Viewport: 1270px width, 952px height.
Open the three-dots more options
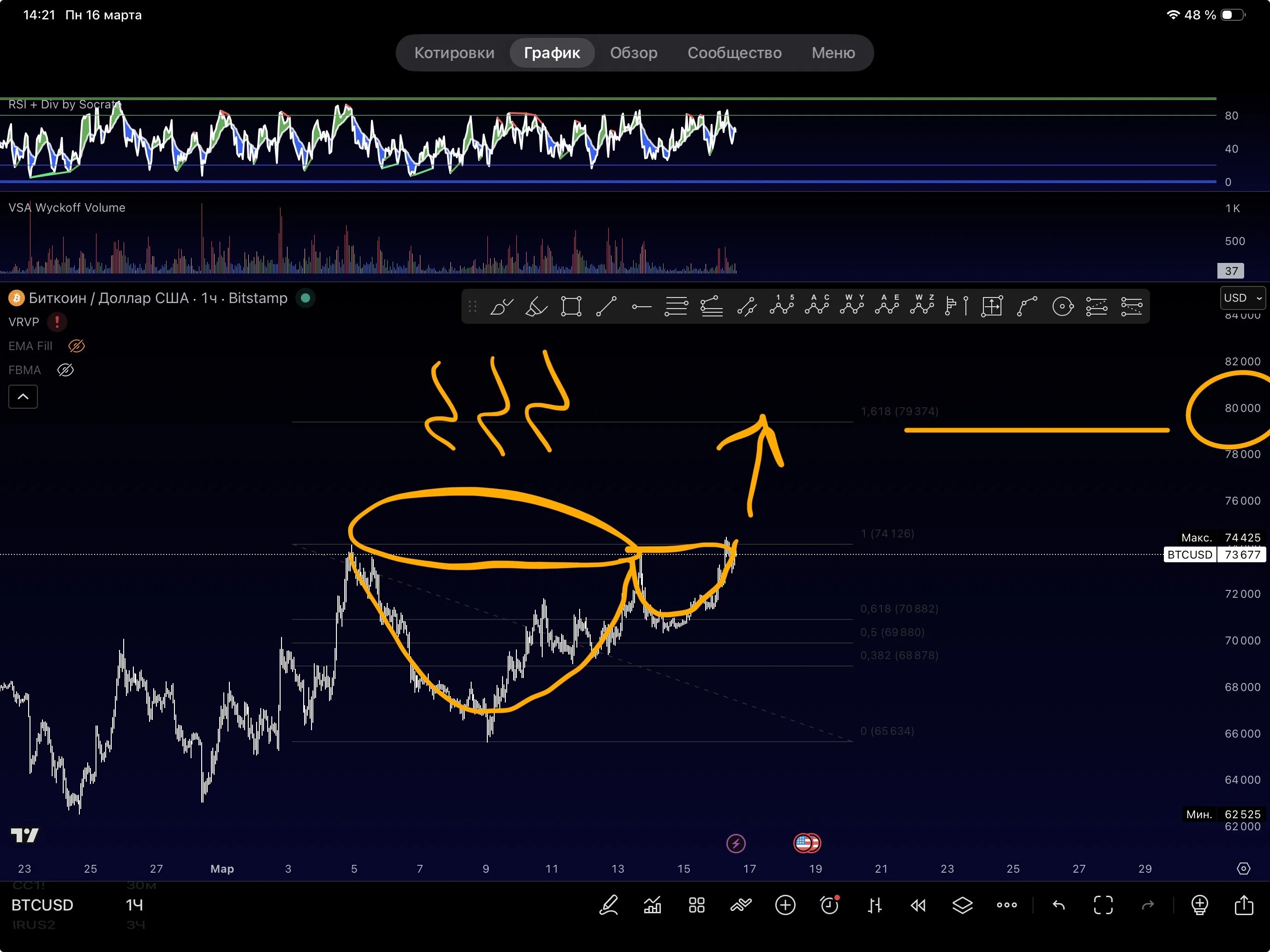1007,905
